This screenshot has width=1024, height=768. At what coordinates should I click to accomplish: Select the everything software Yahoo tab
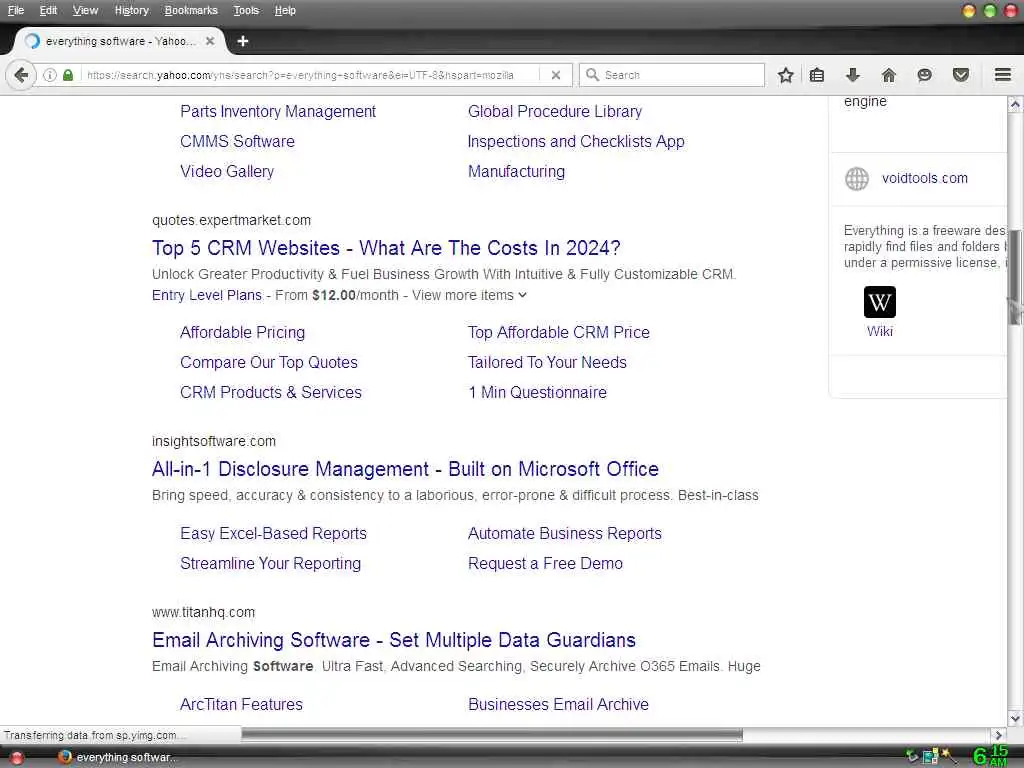point(119,41)
